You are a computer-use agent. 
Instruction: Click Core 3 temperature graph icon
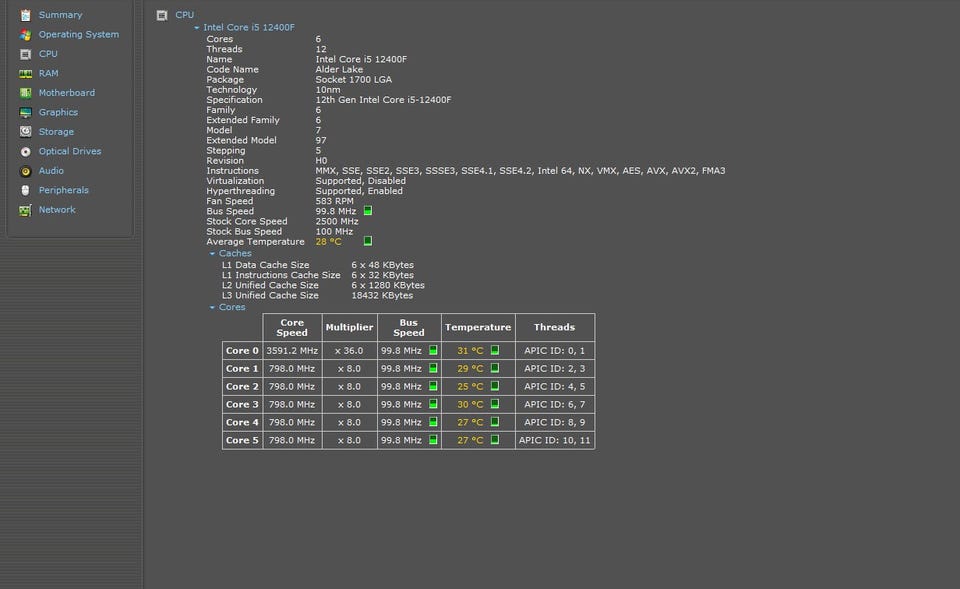pyautogui.click(x=495, y=403)
